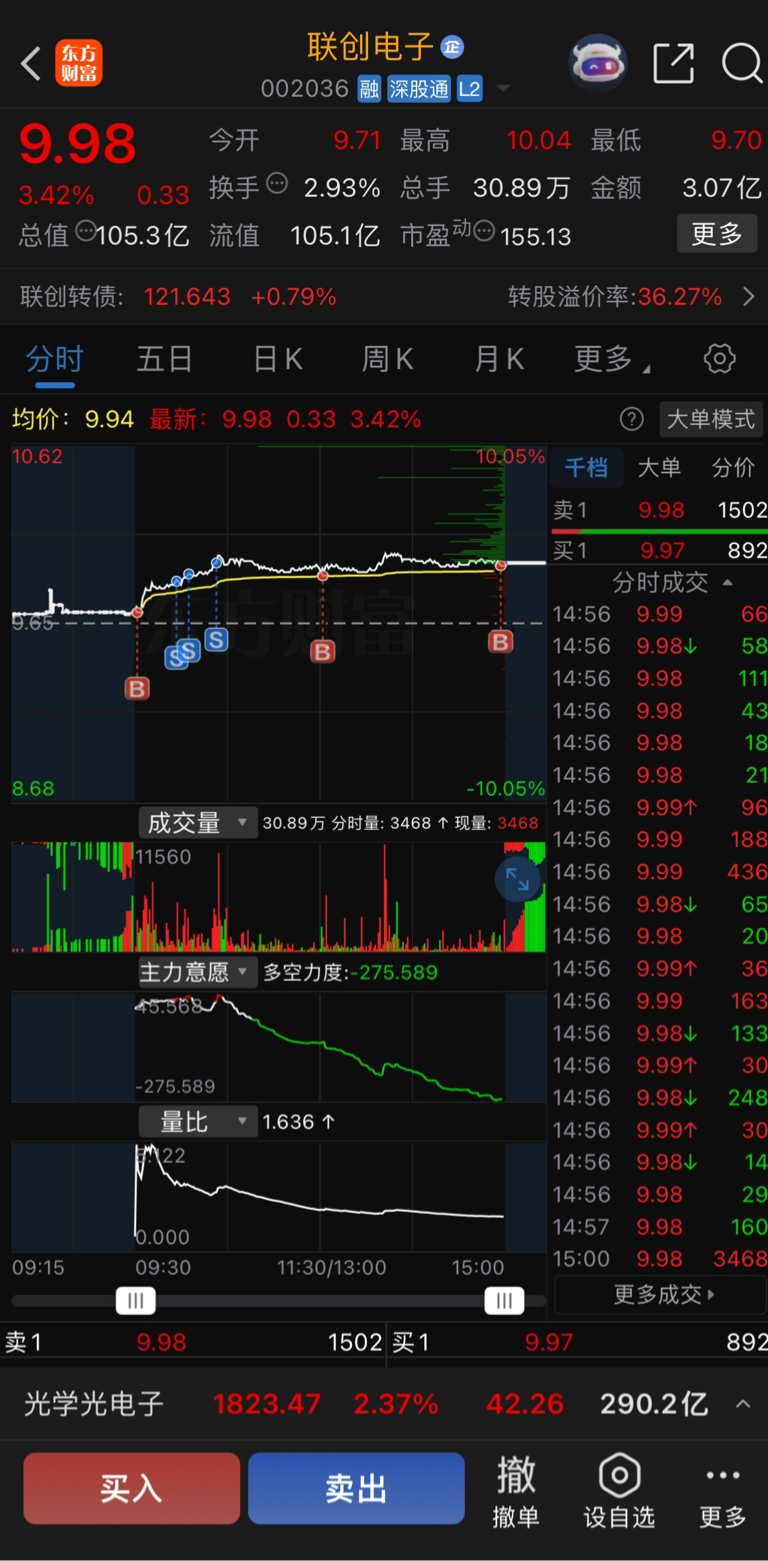
Task: Tap the 企 enterprise badge
Action: pos(452,46)
